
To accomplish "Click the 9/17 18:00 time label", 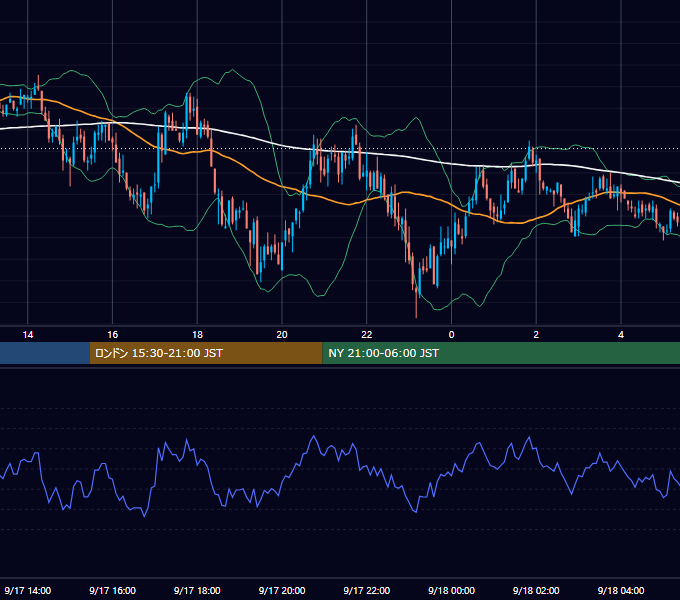I will [x=197, y=590].
